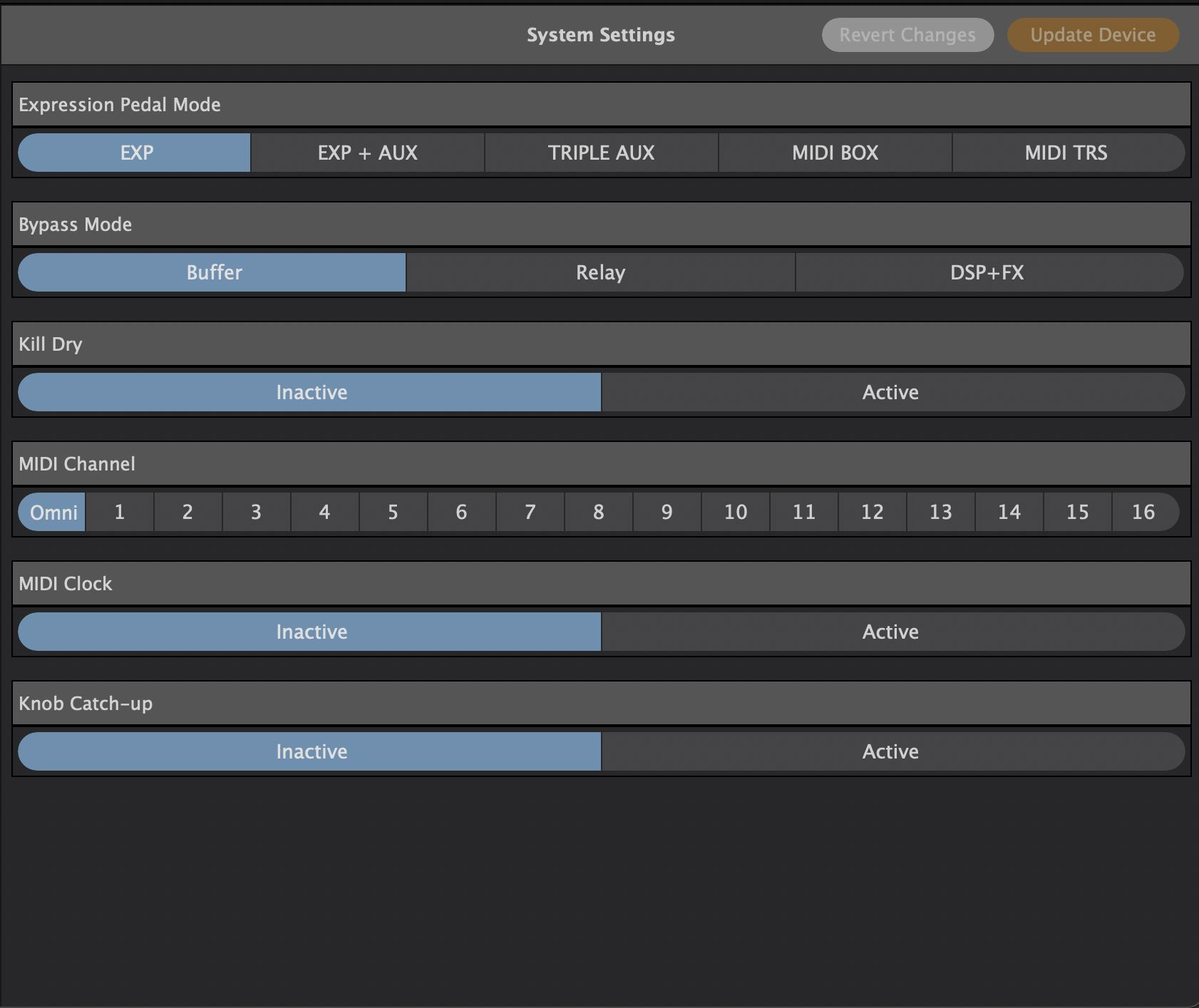The width and height of the screenshot is (1199, 1008).
Task: Click the Update Device button
Action: 1092,35
